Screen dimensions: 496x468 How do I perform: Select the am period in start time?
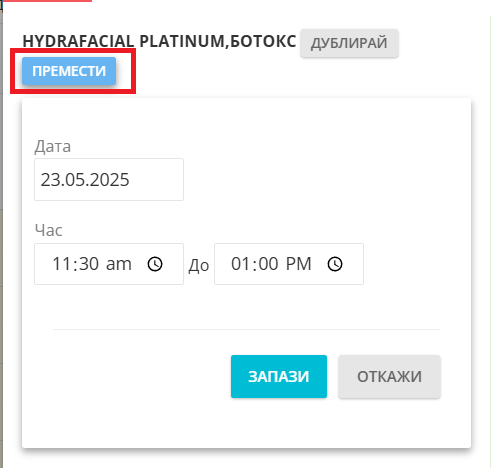(119, 264)
